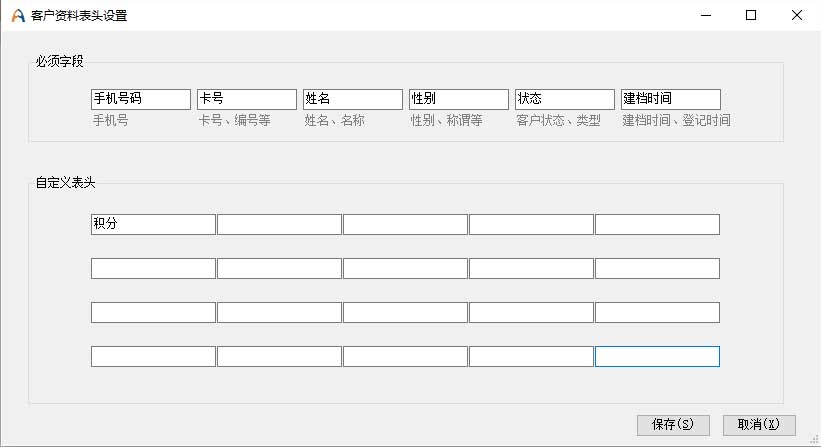Click the resize grip at the window corner

[814, 440]
